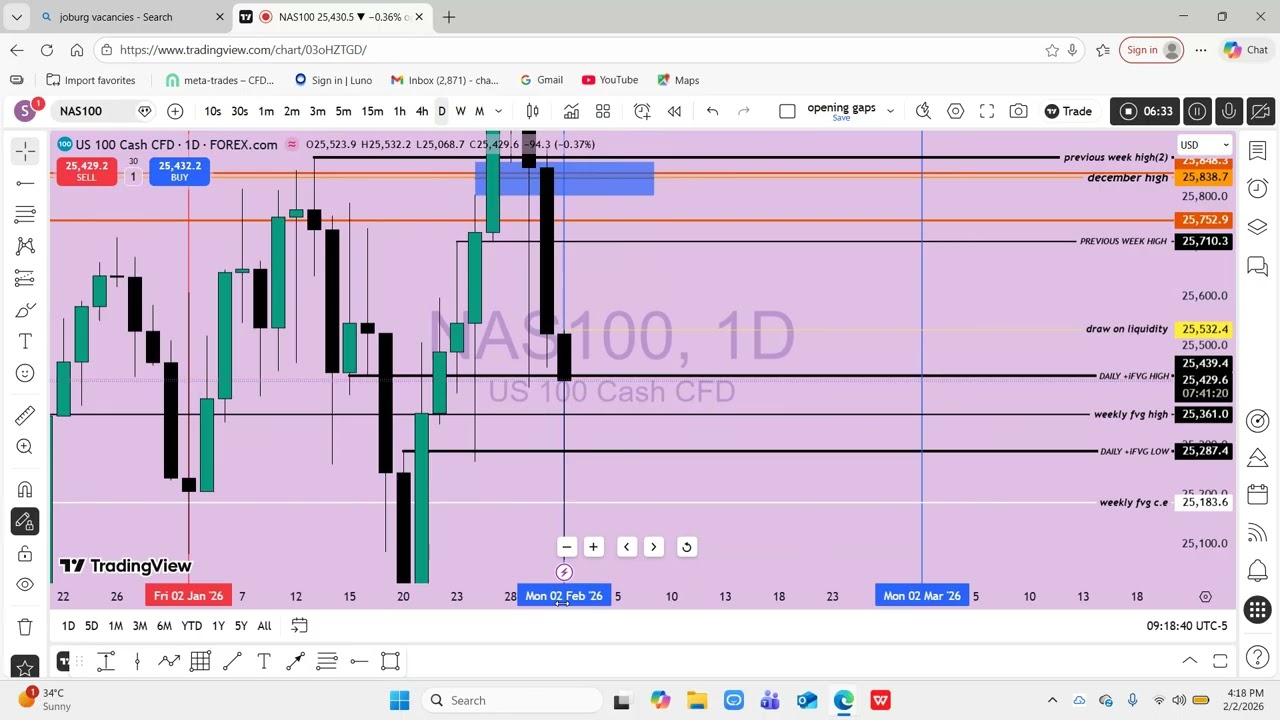This screenshot has height=720, width=1280.
Task: Open the Fibonacci retracement tool group
Action: [x=25, y=214]
